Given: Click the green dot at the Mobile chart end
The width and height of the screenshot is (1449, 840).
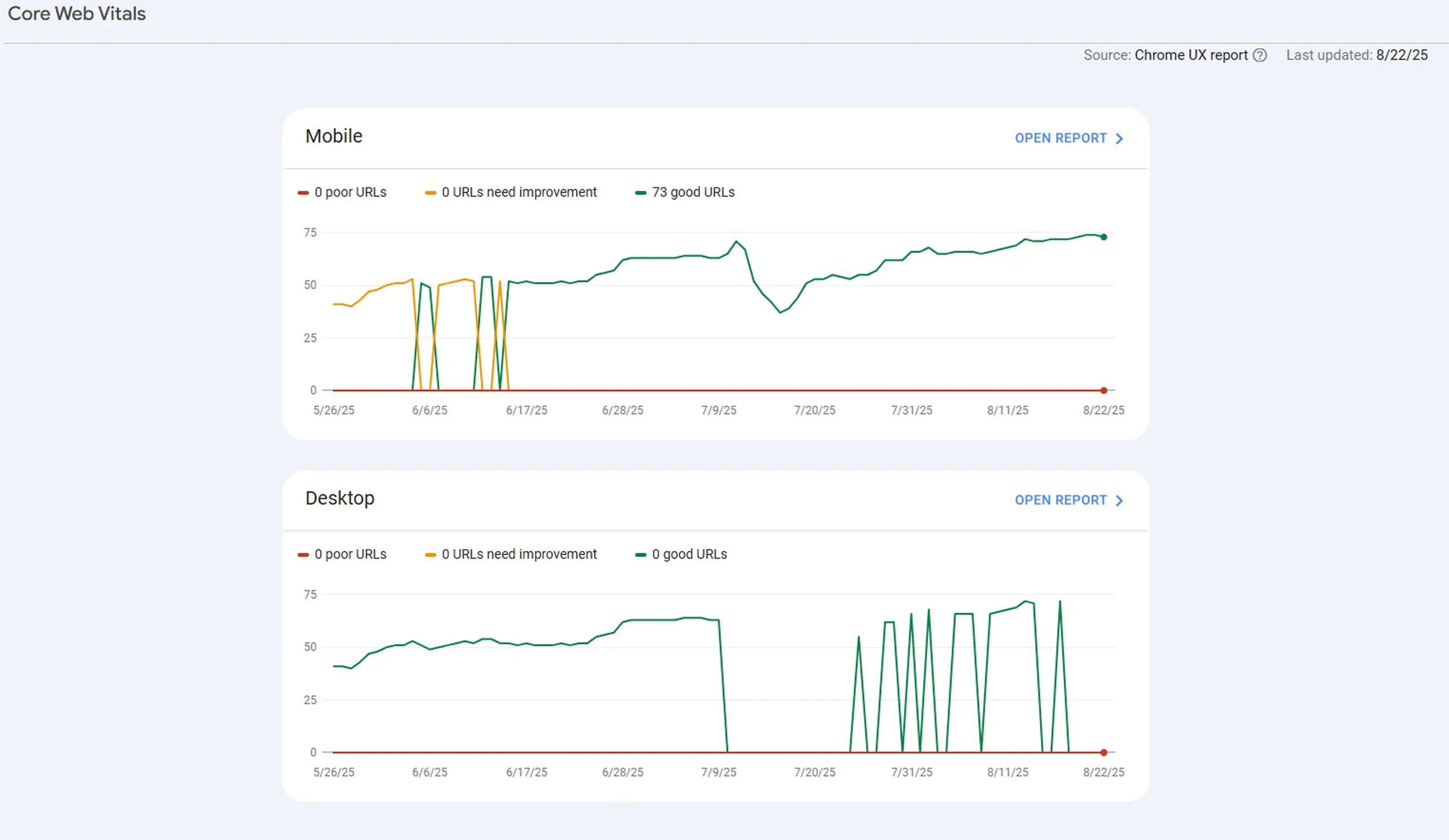Looking at the screenshot, I should coord(1102,236).
